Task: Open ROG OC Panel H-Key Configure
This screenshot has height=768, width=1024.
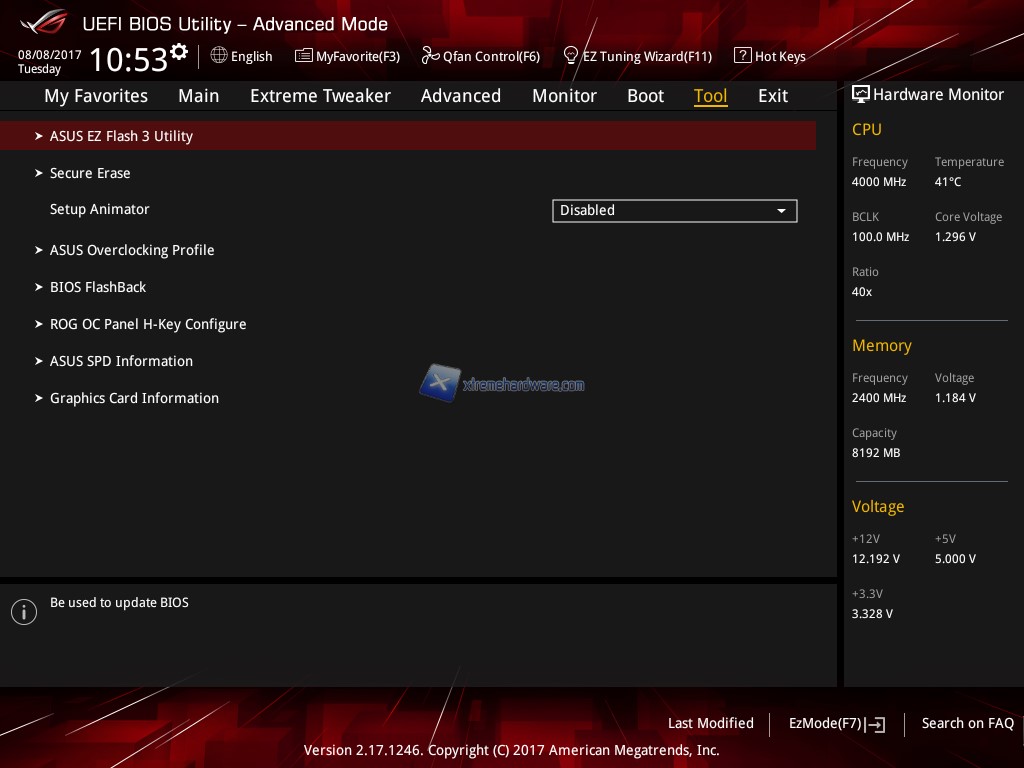Action: (x=148, y=324)
